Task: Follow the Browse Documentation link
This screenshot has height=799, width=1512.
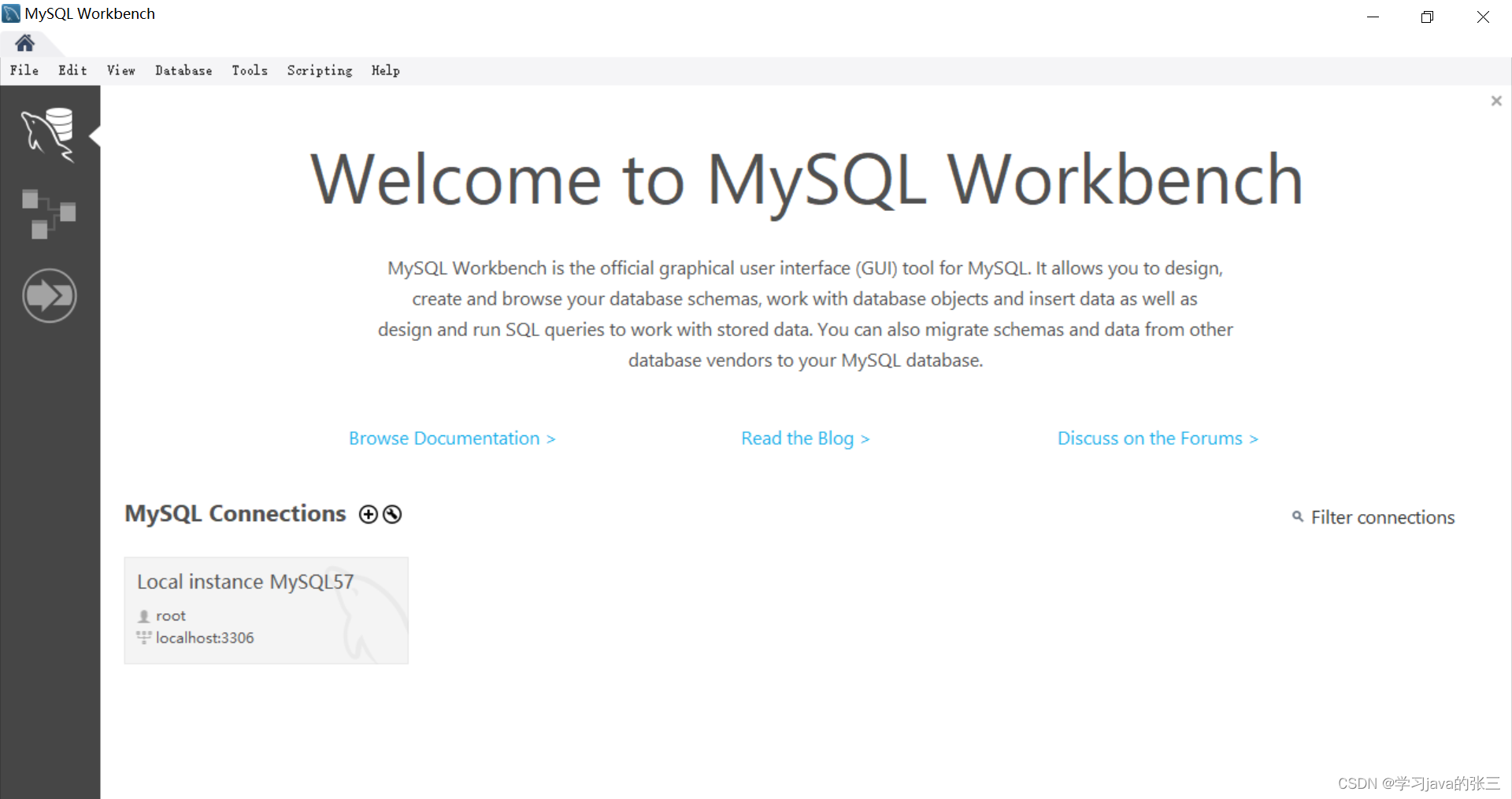Action: pos(452,438)
